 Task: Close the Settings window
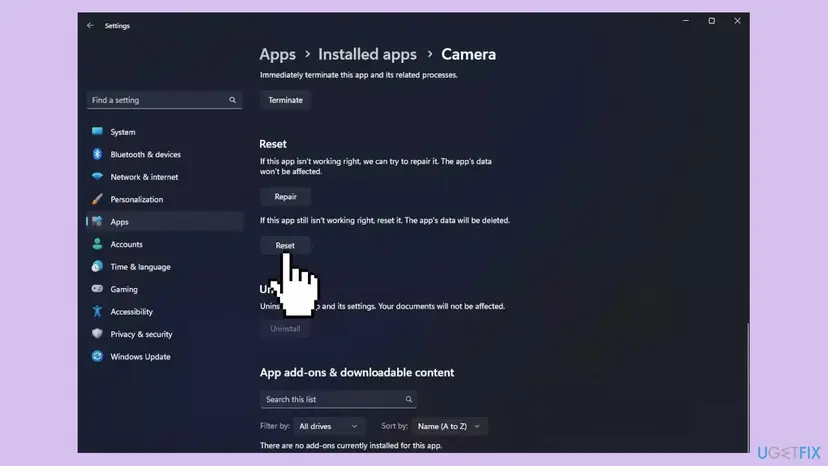pos(737,21)
